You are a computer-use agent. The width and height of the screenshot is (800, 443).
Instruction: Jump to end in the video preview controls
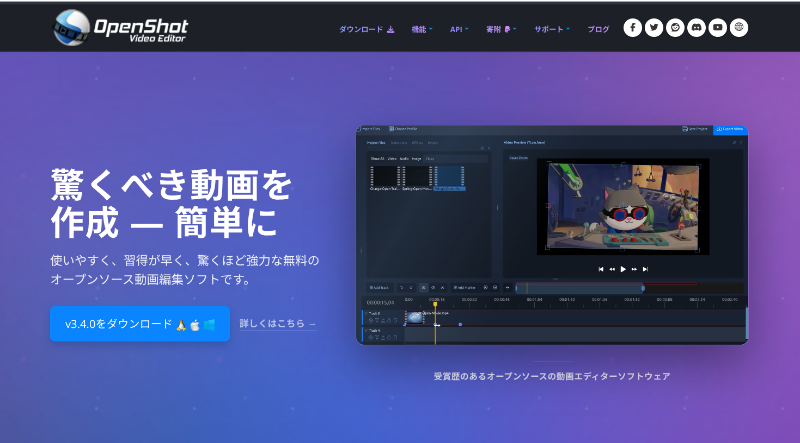point(645,269)
